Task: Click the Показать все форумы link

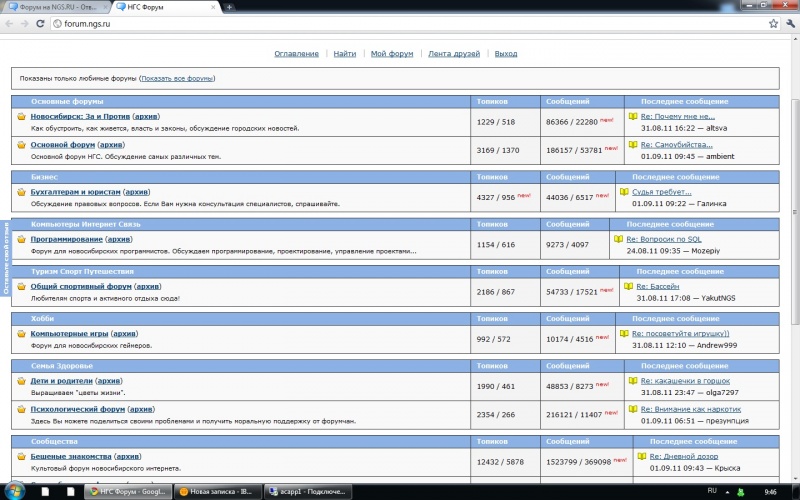Action: [x=177, y=78]
